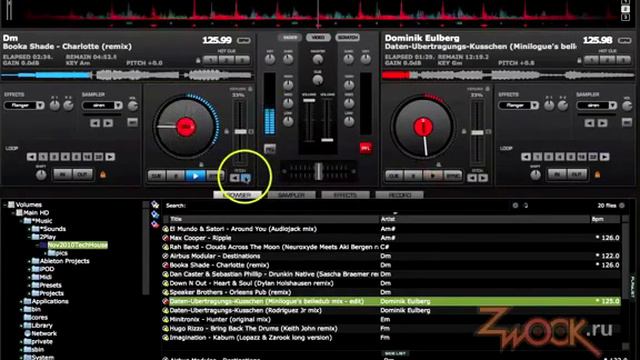640x360 pixels.
Task: Click the right deck SYNC button
Action: click(x=452, y=176)
